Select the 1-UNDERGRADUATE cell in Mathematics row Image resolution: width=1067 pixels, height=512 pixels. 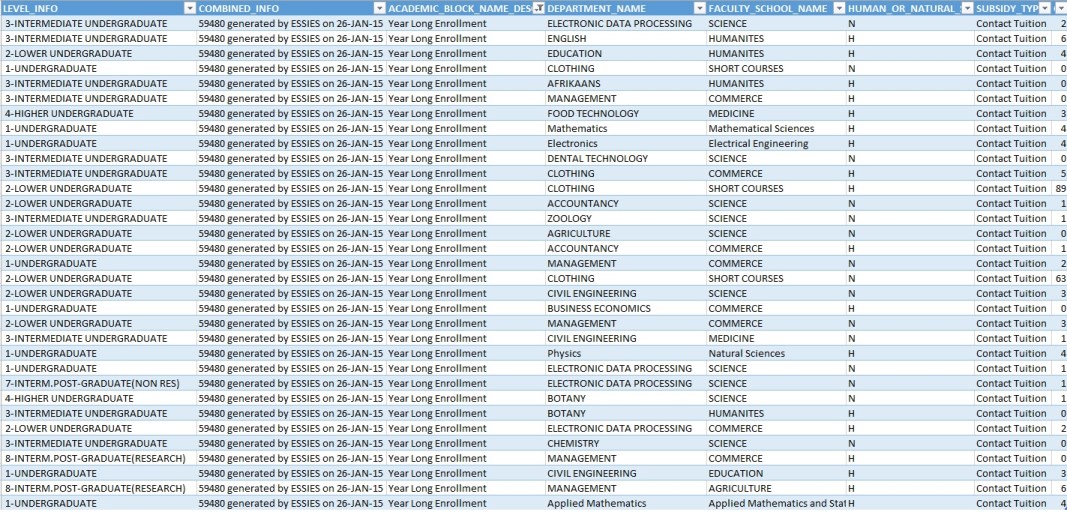point(98,129)
